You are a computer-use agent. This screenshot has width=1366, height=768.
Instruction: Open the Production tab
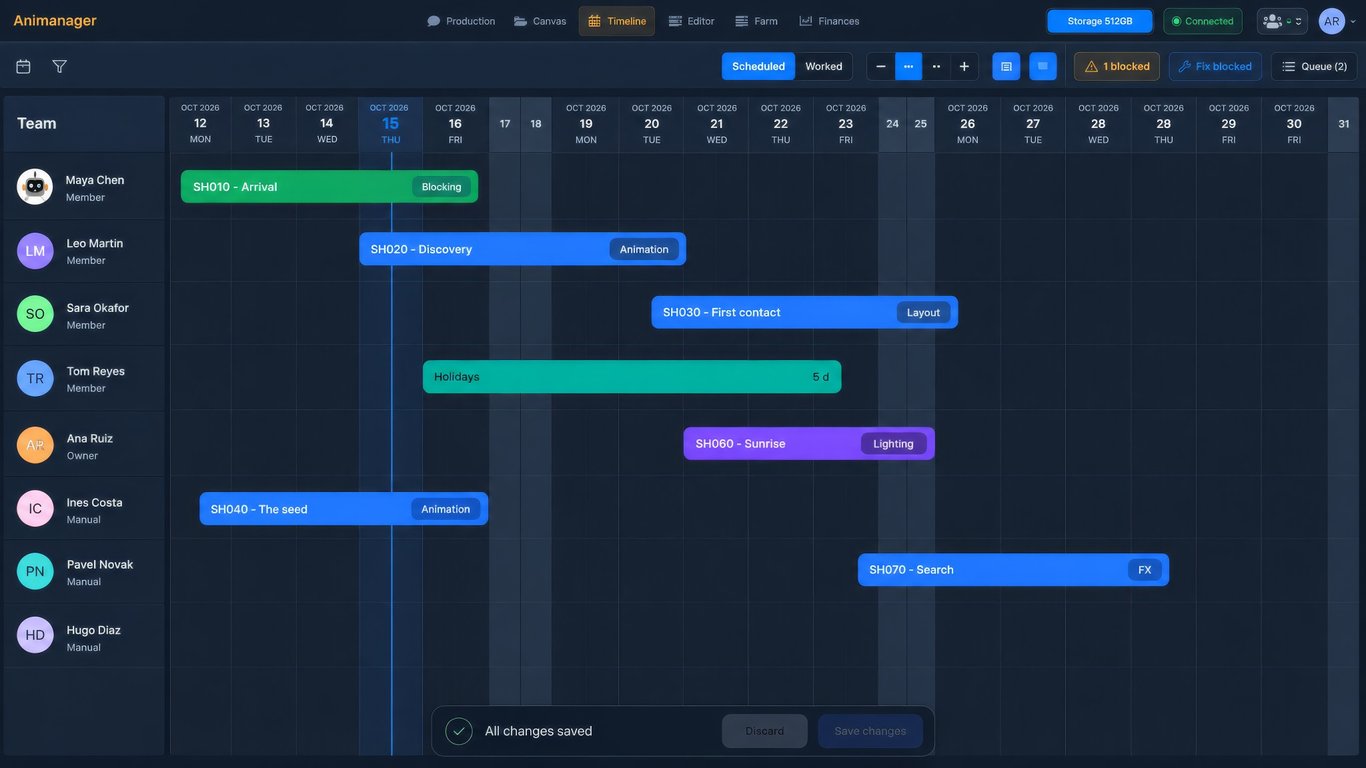tap(461, 21)
